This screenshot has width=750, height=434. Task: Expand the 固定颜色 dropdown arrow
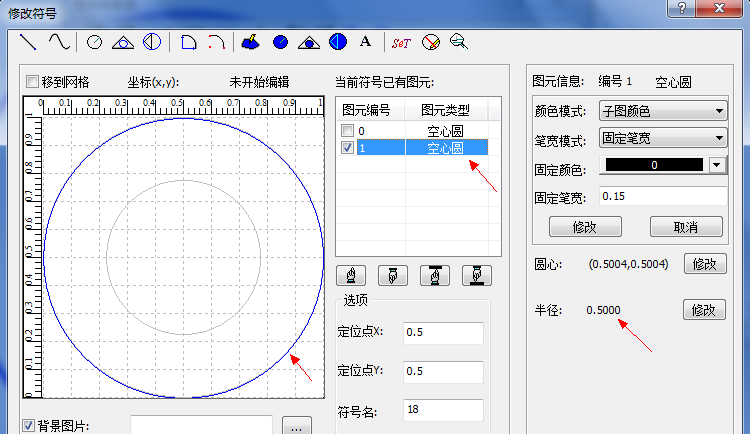point(716,165)
